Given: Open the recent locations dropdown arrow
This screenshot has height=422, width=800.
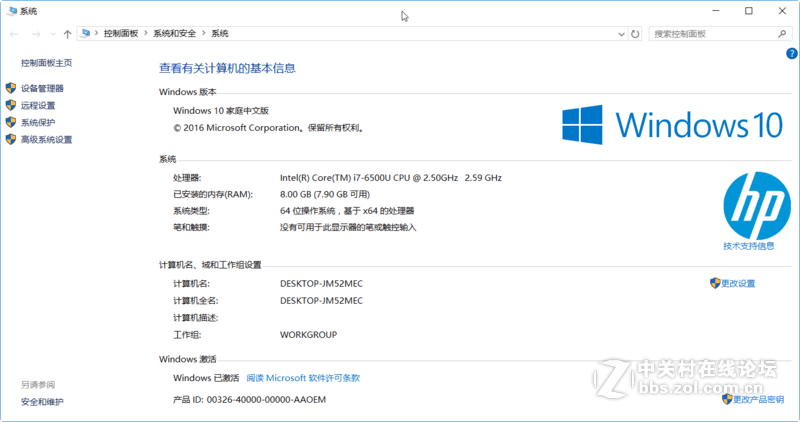Looking at the screenshot, I should point(53,34).
